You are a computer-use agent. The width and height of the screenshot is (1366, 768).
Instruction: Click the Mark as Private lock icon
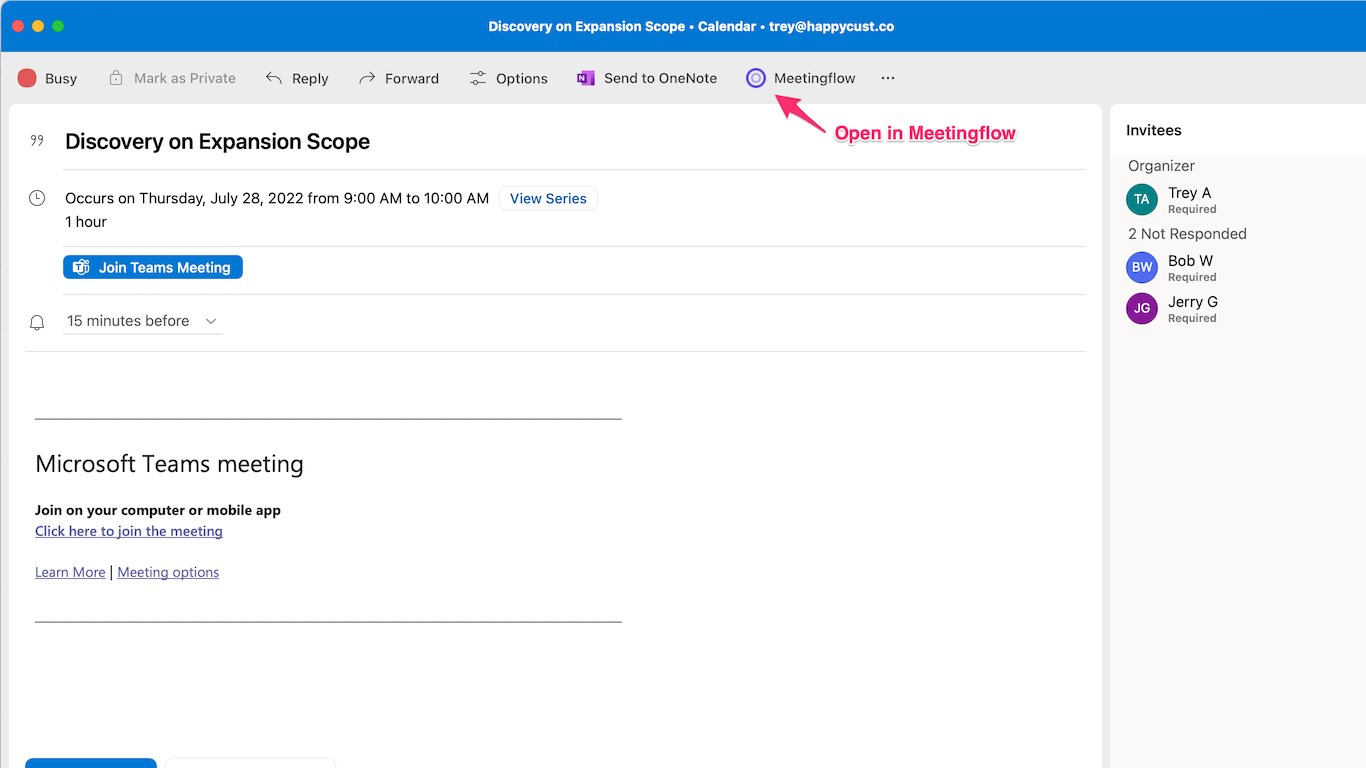click(x=116, y=78)
